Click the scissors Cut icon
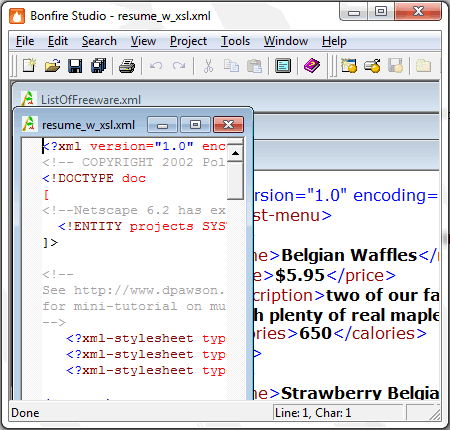 (x=208, y=66)
